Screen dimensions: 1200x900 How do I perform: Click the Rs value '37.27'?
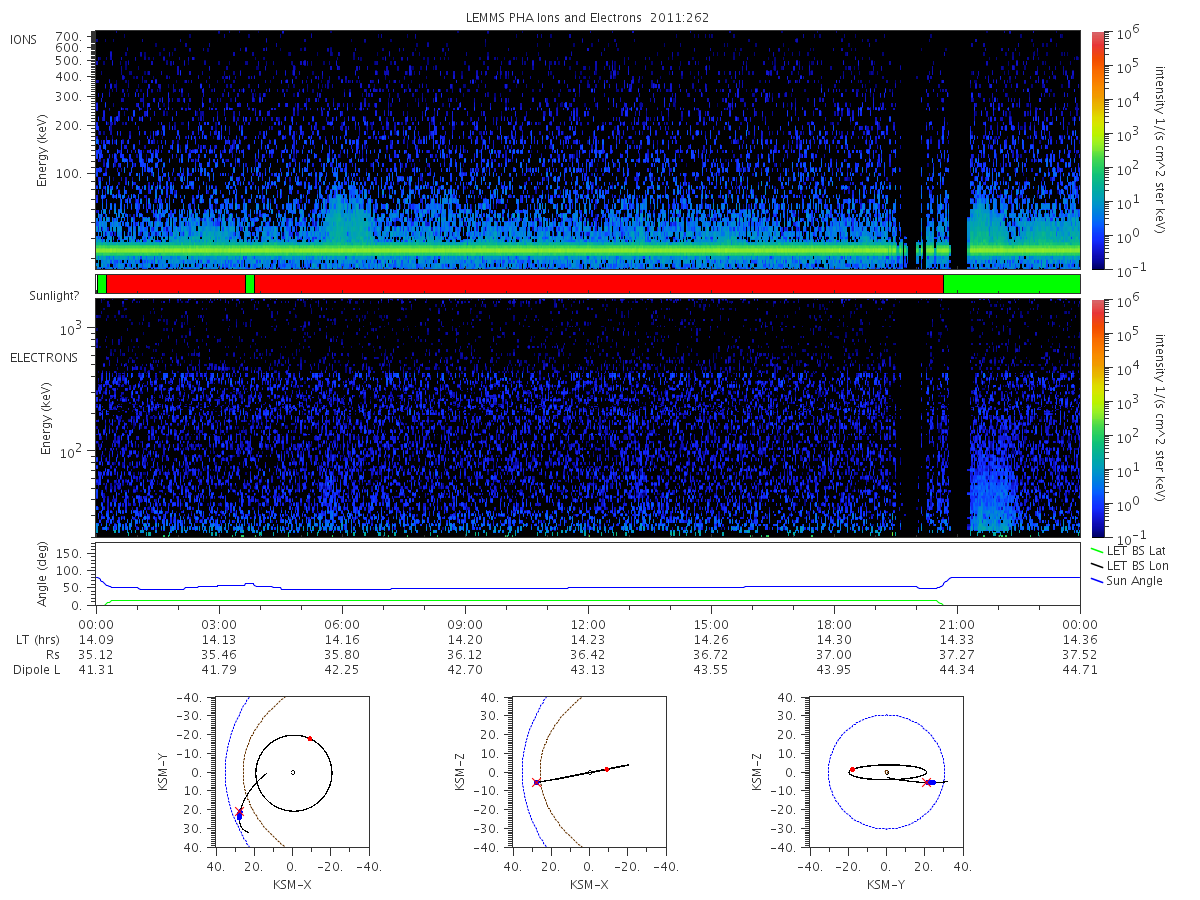957,655
